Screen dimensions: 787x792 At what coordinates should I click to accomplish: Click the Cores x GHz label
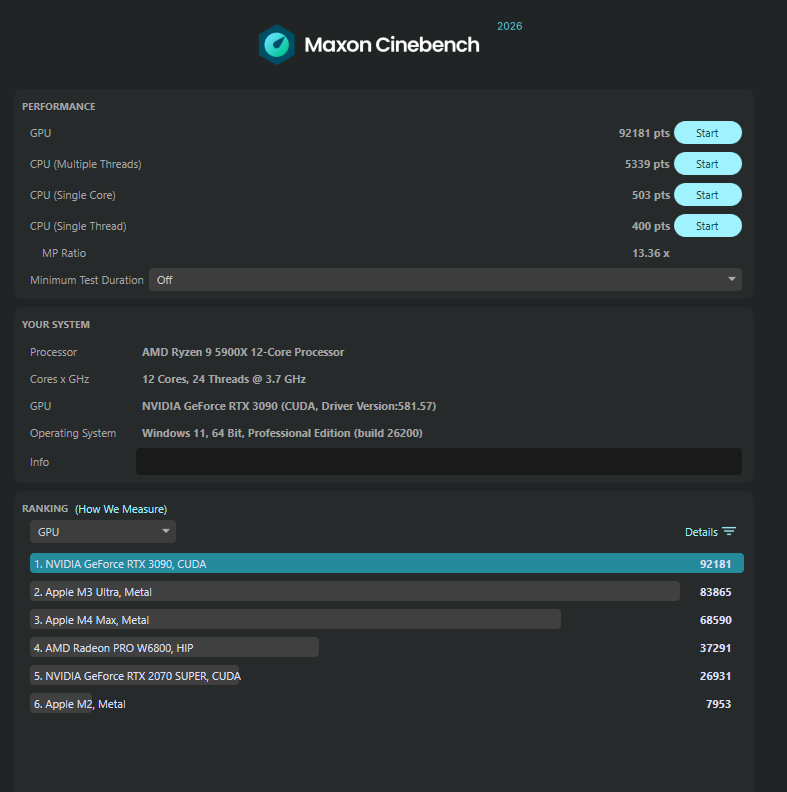point(60,379)
